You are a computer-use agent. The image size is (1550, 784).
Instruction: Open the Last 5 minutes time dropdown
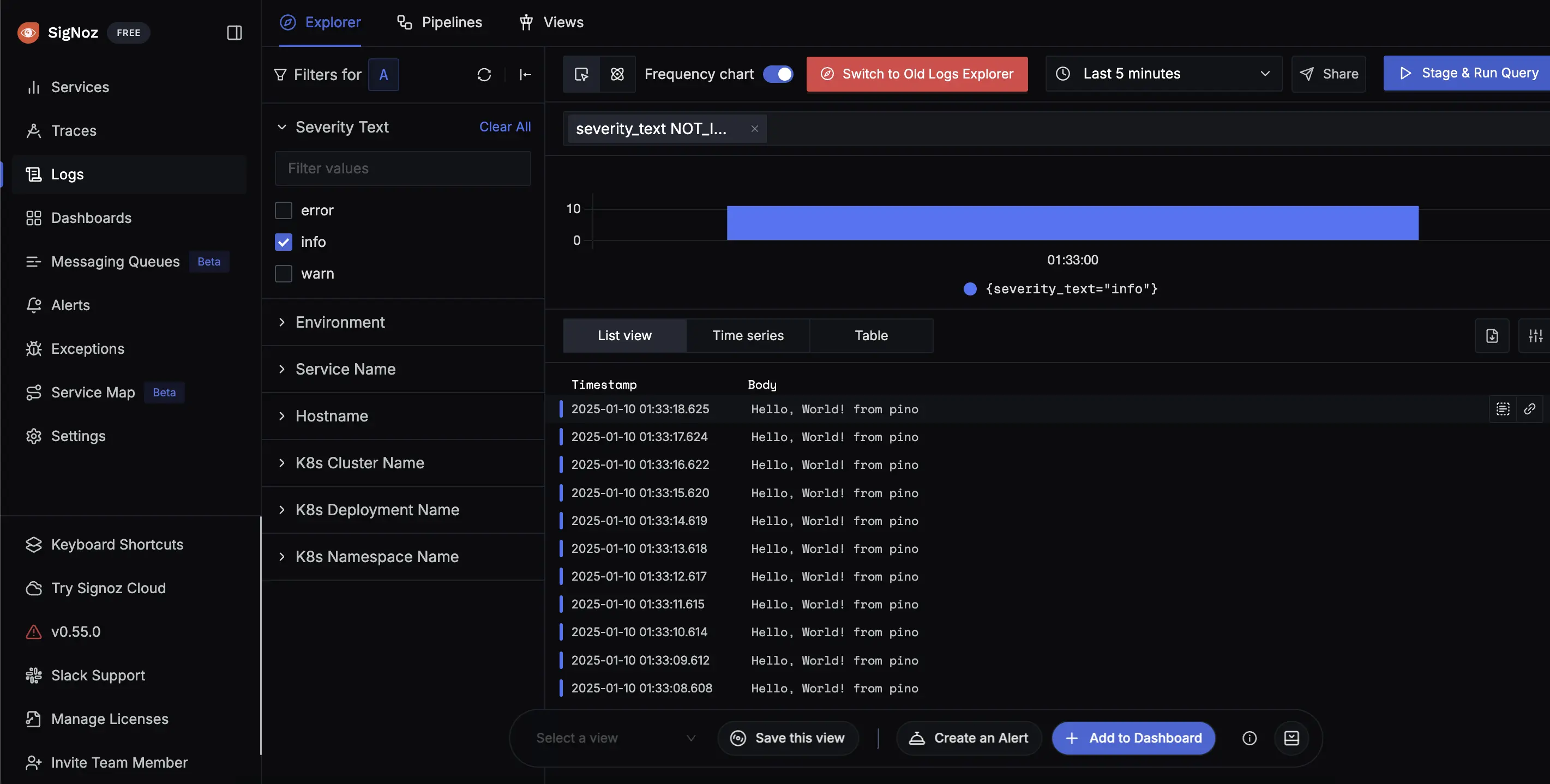(1164, 74)
